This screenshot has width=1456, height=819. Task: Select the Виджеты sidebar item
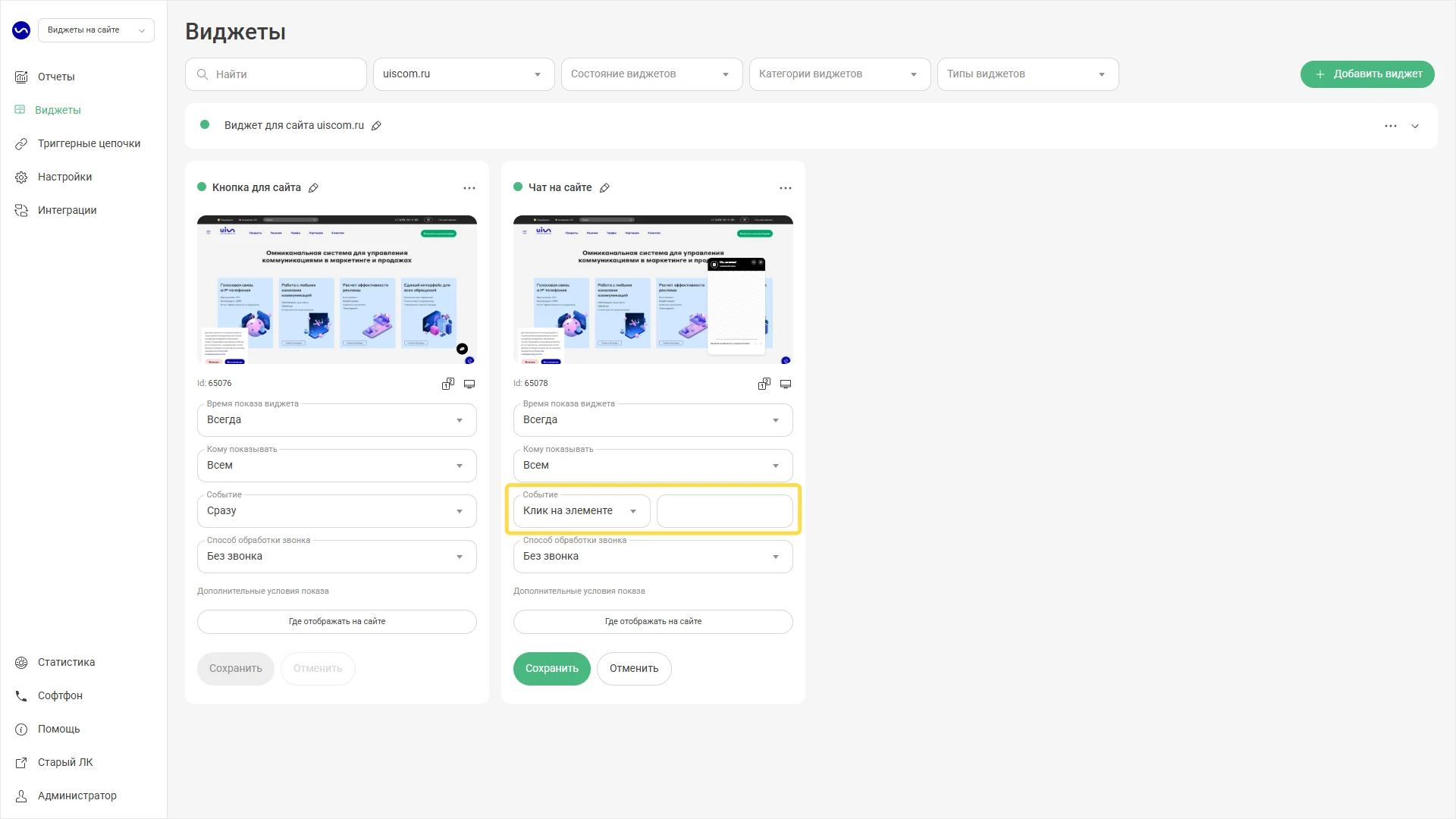[58, 110]
